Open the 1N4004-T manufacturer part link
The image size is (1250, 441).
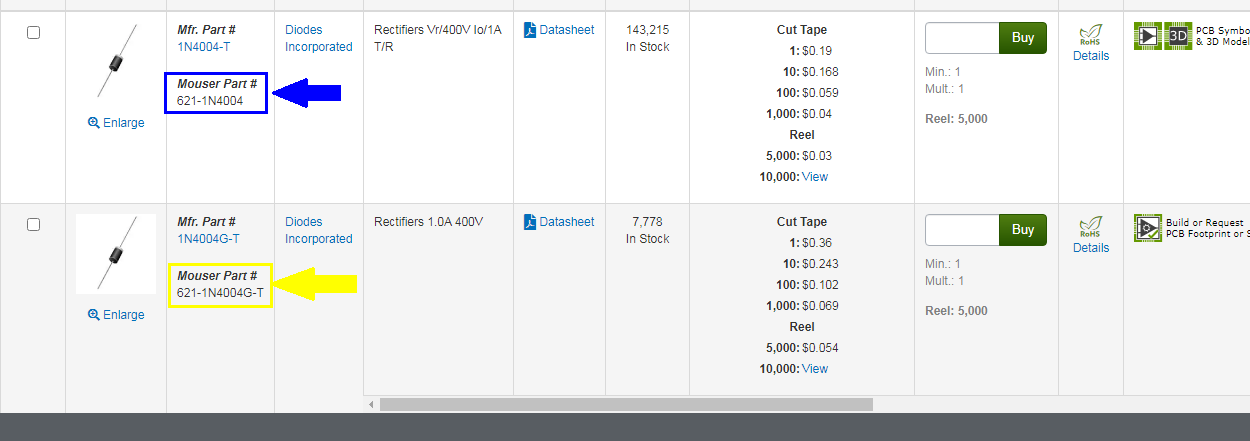[204, 47]
